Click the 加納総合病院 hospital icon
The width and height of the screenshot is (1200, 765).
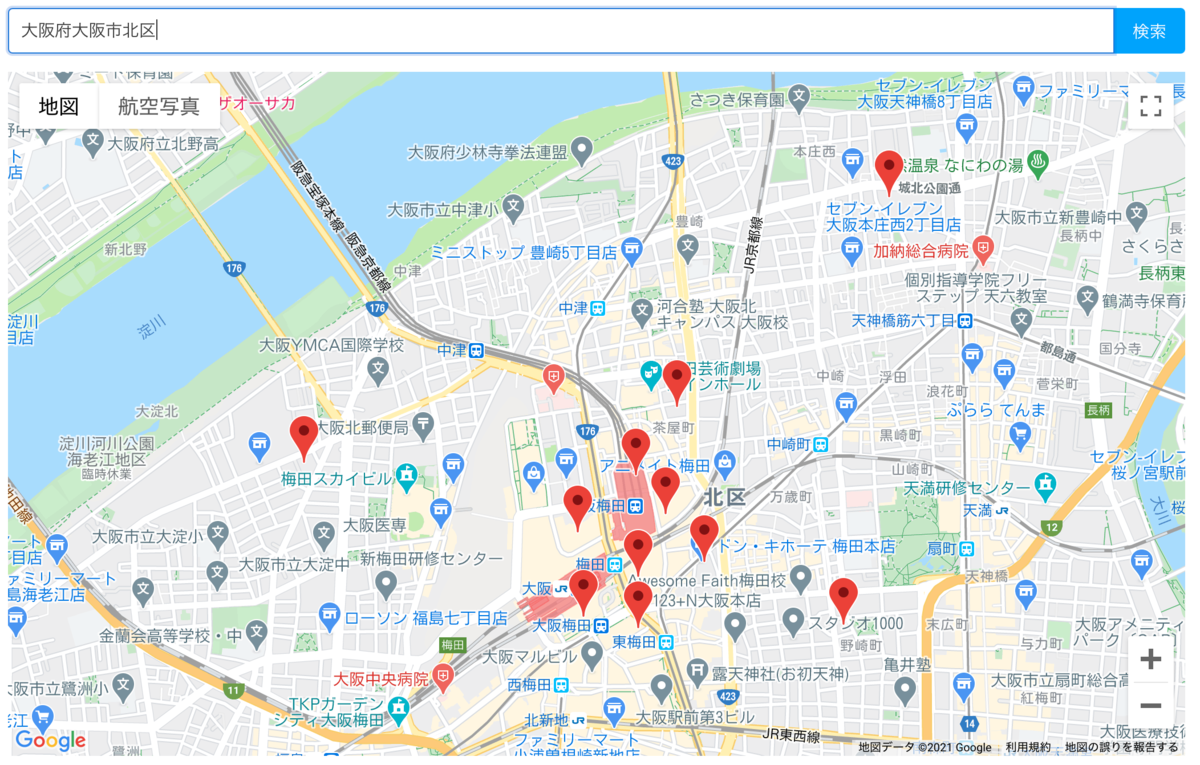pyautogui.click(x=984, y=249)
